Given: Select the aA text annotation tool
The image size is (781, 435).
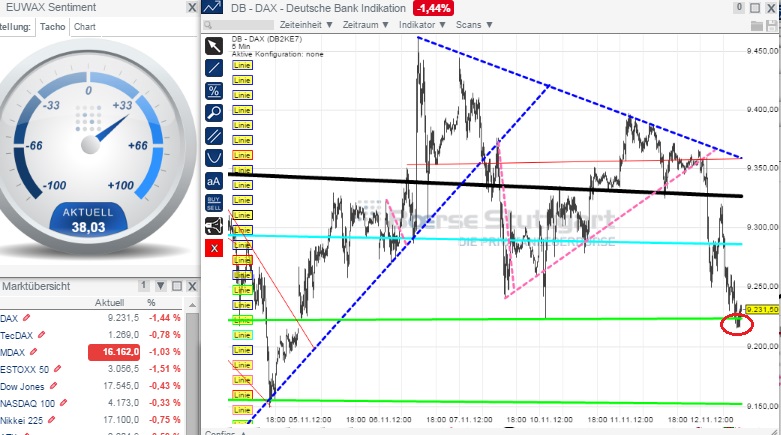Looking at the screenshot, I should coord(214,181).
